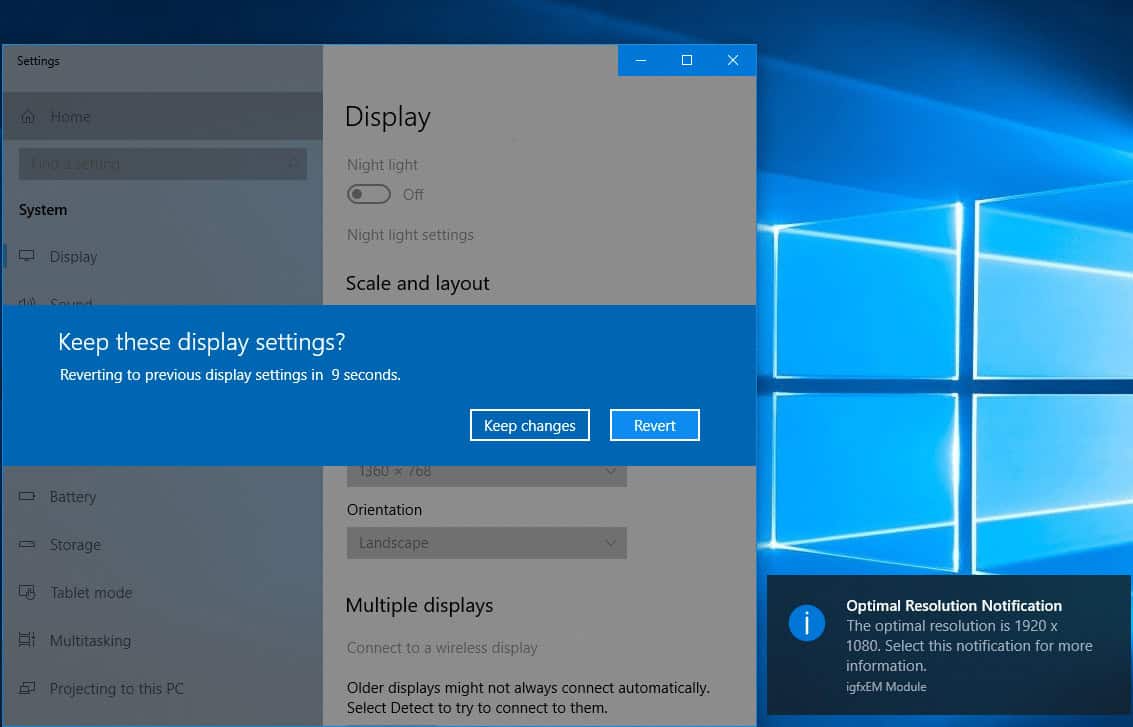Click the Projecting to this PC icon
This screenshot has width=1133, height=727.
coord(30,688)
